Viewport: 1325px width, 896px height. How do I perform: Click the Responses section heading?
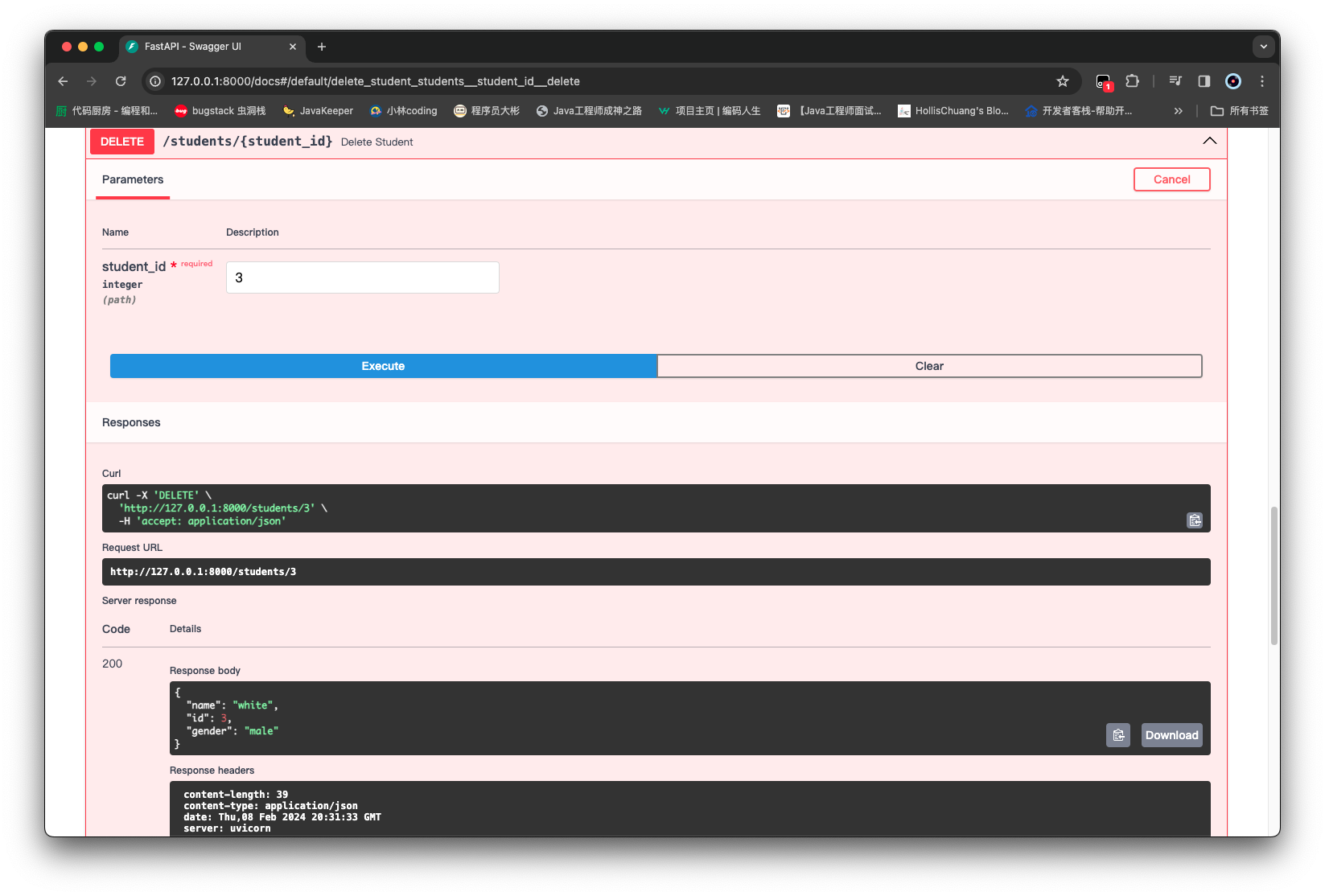(131, 422)
